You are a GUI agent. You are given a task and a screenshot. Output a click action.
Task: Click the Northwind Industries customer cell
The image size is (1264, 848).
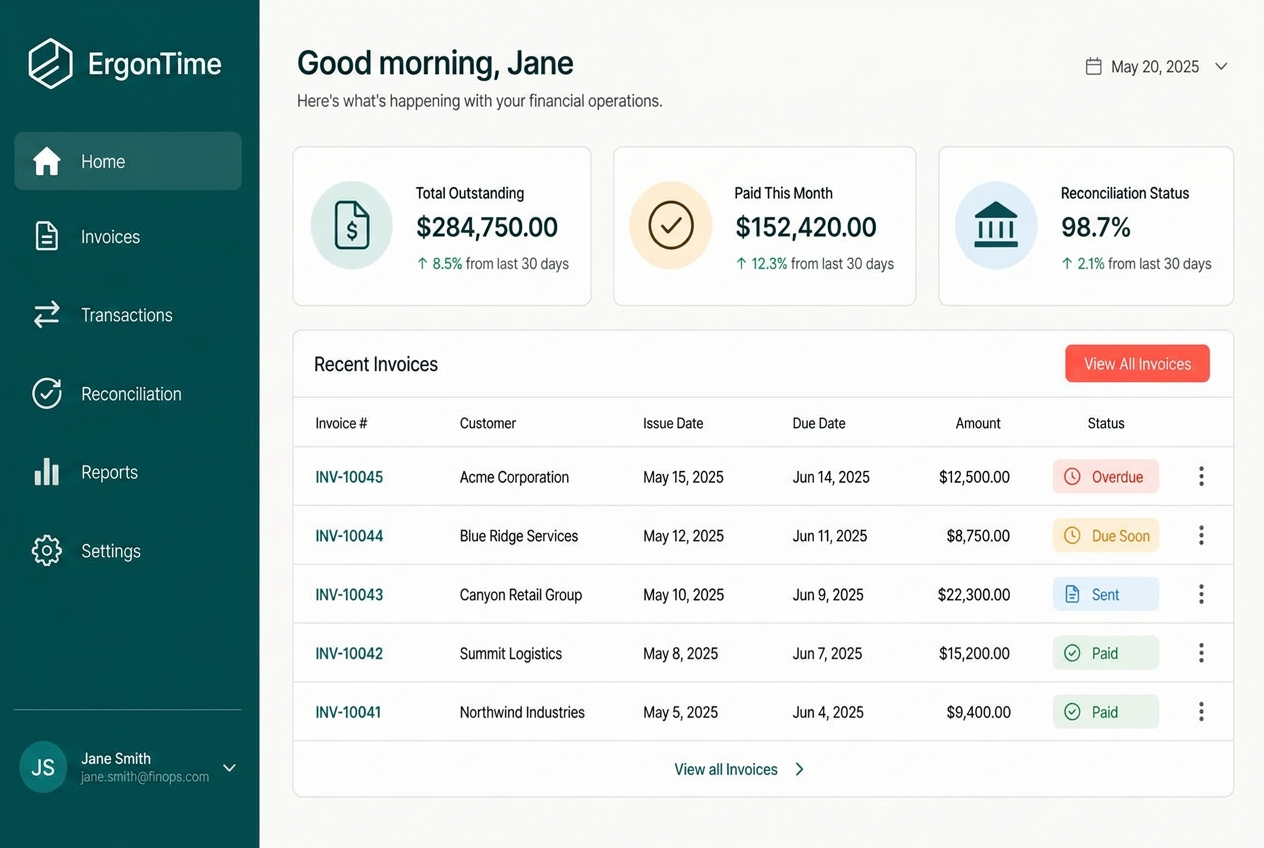(522, 712)
